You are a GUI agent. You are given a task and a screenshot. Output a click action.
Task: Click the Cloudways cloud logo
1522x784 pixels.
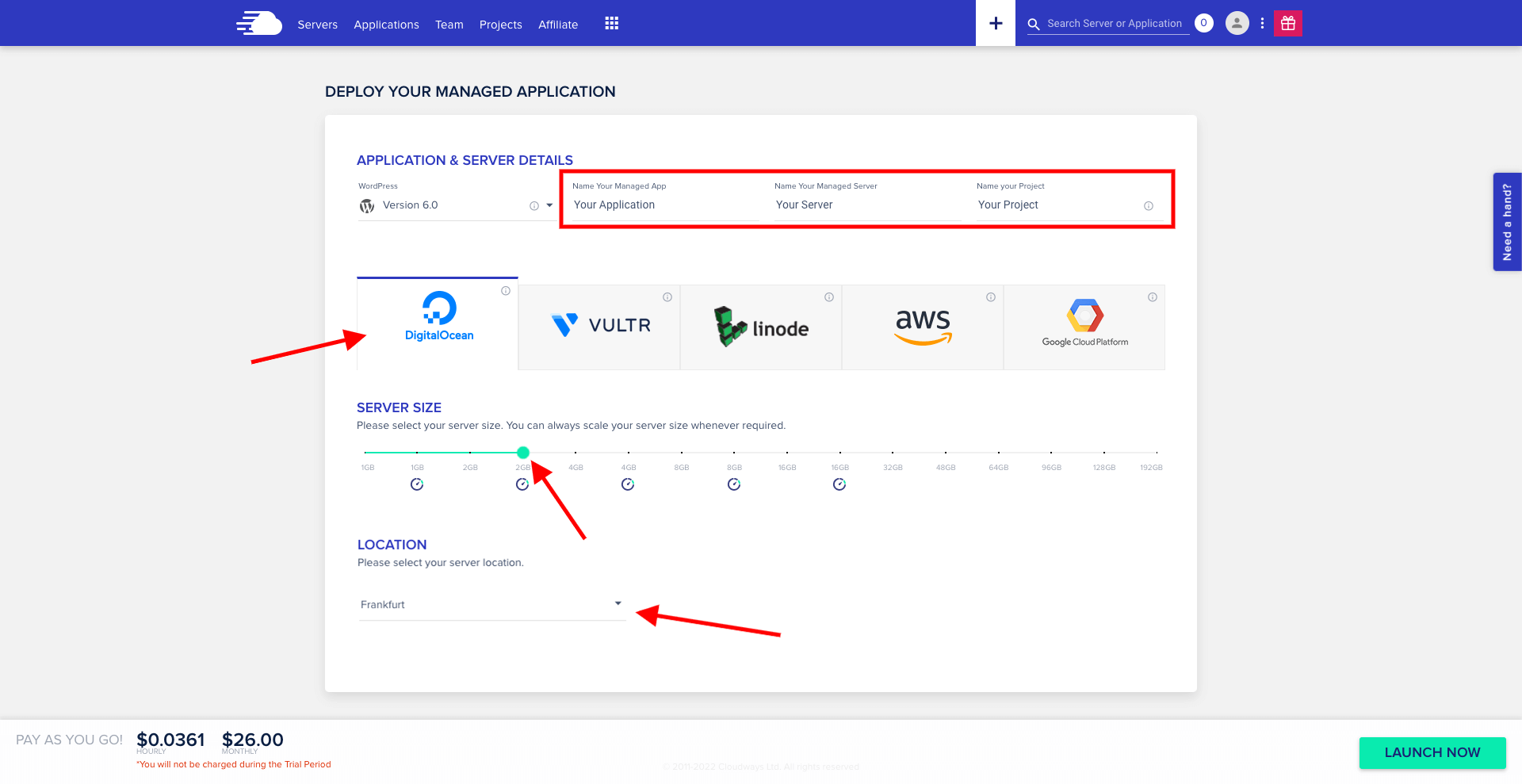[259, 23]
